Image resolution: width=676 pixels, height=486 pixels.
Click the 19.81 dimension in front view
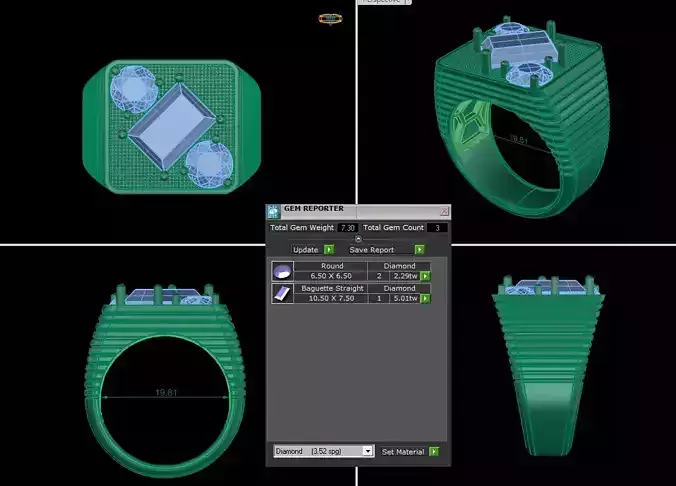pyautogui.click(x=166, y=392)
